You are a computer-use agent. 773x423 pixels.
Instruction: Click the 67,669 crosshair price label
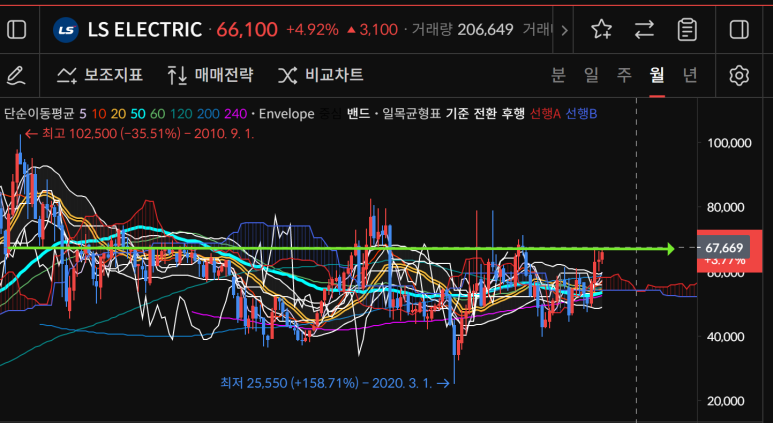point(724,248)
